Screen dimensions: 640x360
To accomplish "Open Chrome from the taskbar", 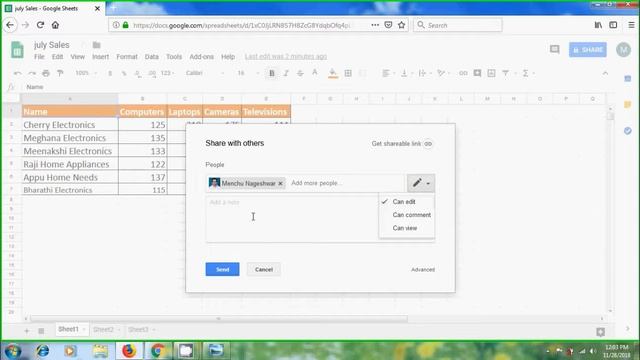I will point(158,351).
